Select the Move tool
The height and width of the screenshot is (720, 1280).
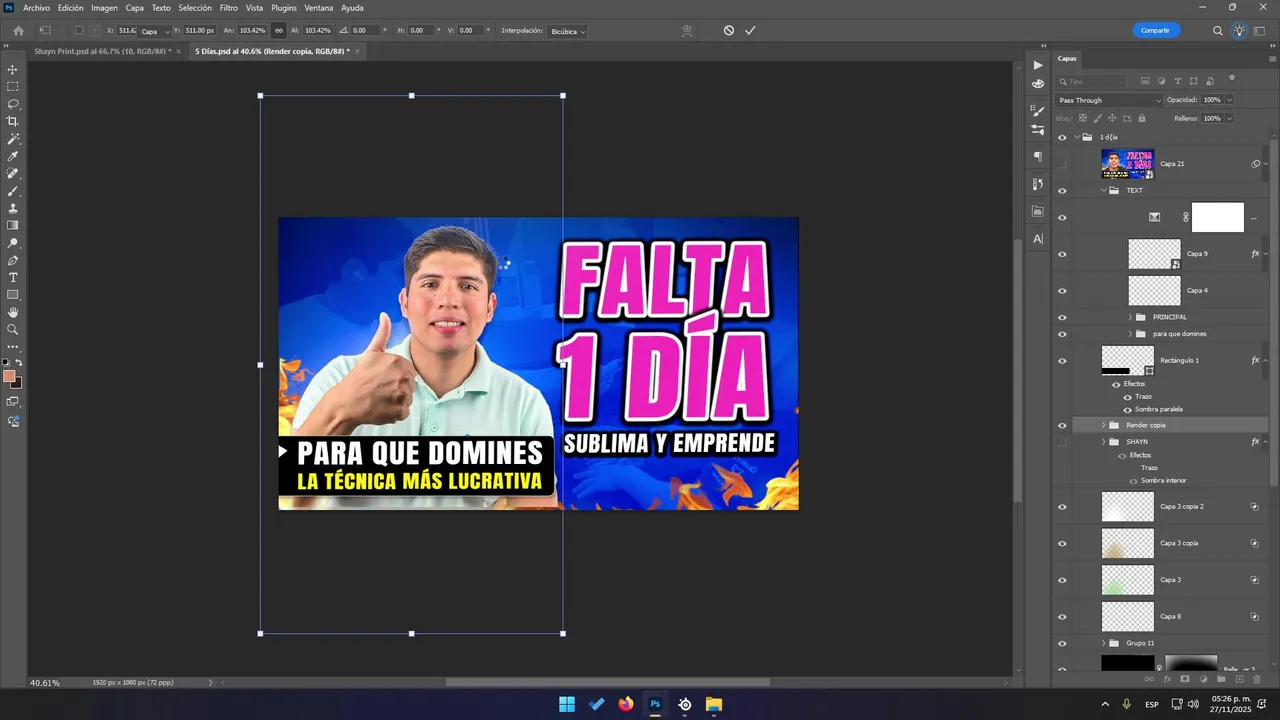[13, 70]
